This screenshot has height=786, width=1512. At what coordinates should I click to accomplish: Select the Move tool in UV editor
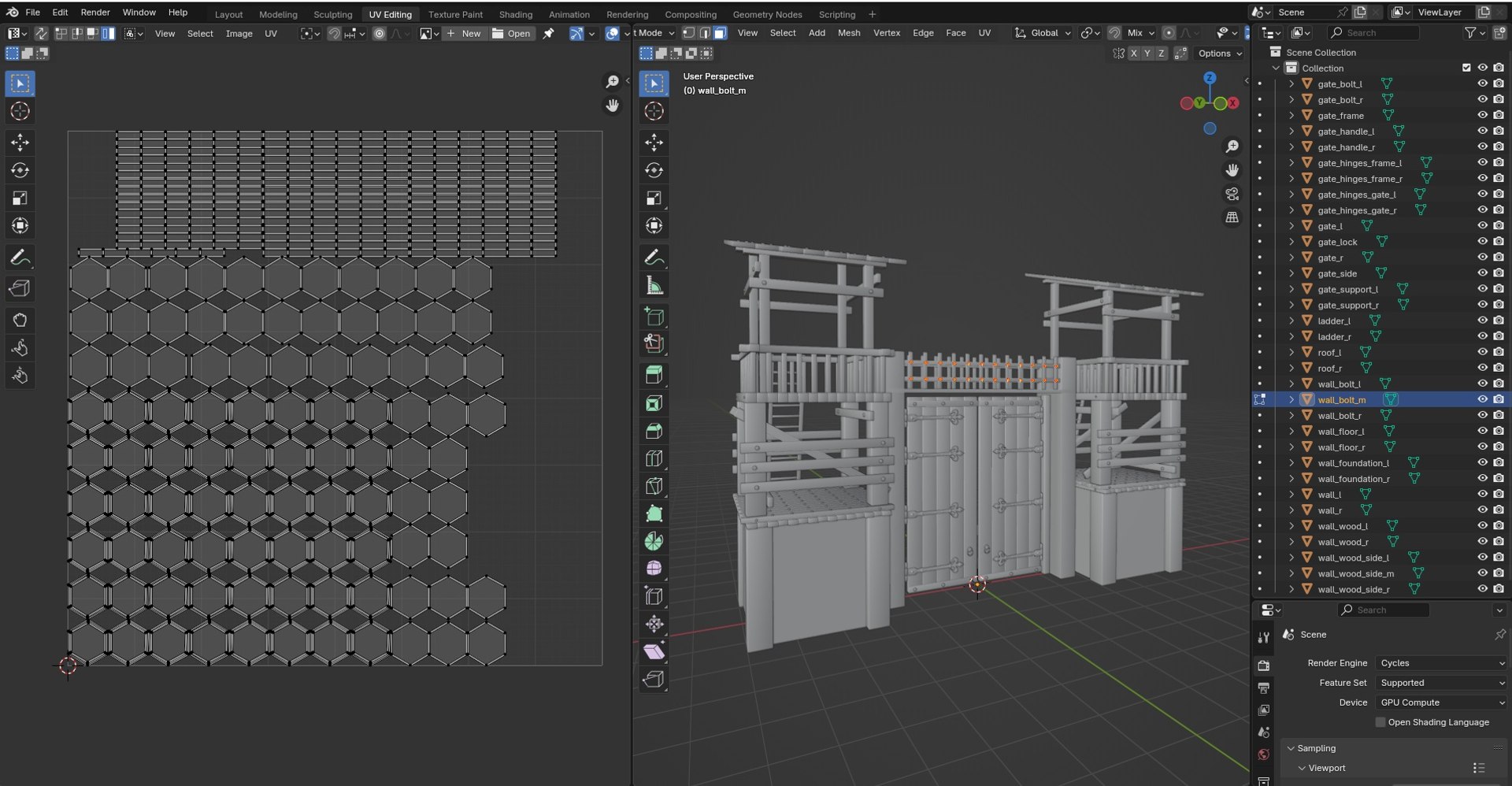[x=20, y=143]
